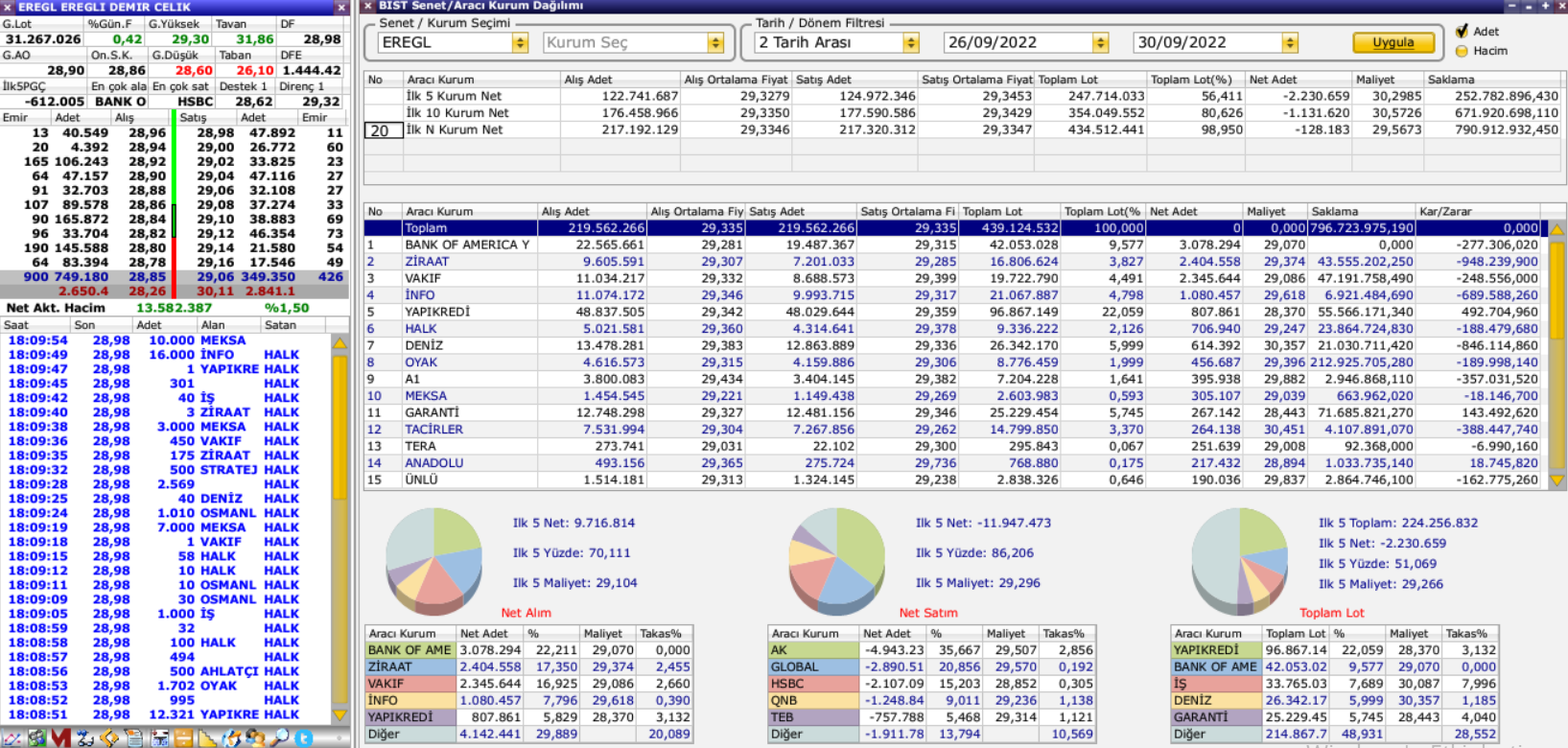The height and width of the screenshot is (748, 1568).
Task: Open the 30/09/2022 end date picker arrow
Action: (x=1290, y=43)
